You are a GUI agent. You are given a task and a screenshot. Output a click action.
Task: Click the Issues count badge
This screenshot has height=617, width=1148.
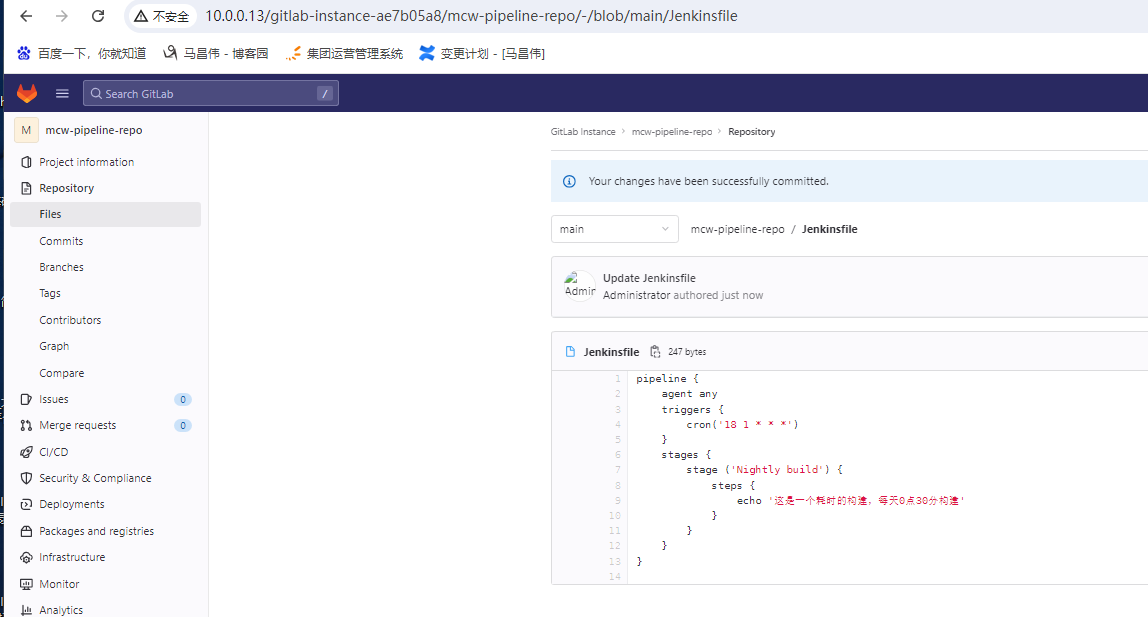(x=183, y=399)
